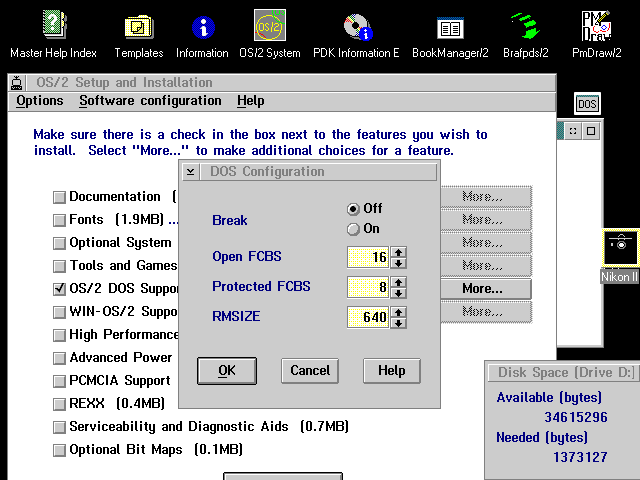Image resolution: width=640 pixels, height=480 pixels.
Task: Open the Information desktop icon
Action: 202,27
